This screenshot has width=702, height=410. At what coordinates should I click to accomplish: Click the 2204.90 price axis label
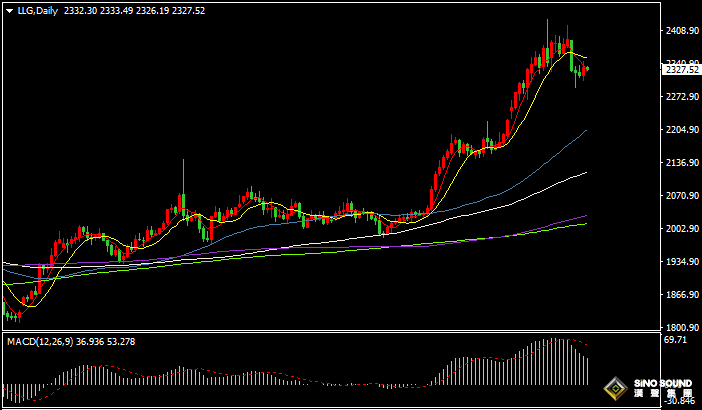[x=681, y=130]
